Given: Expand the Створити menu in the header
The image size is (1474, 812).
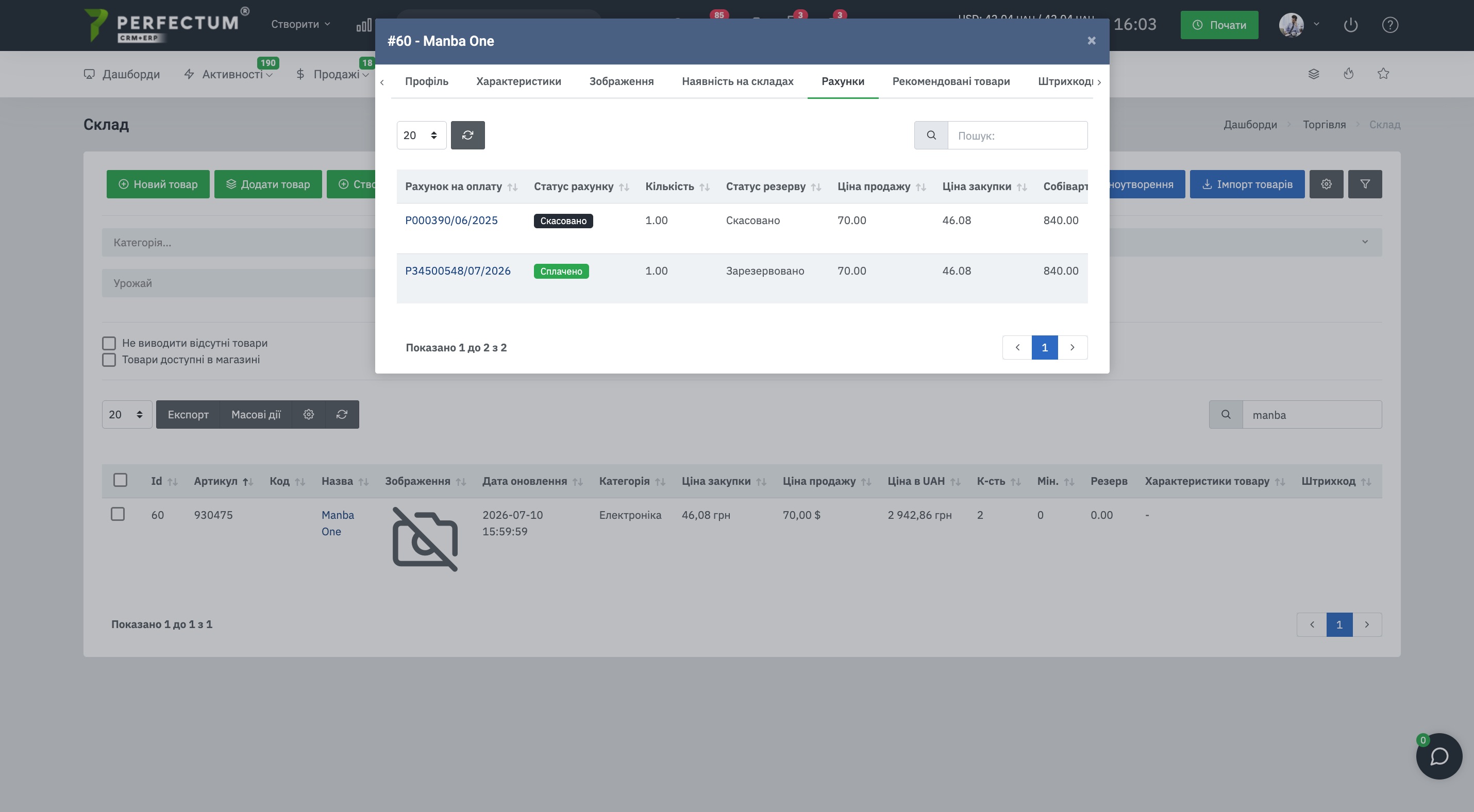Looking at the screenshot, I should [x=300, y=24].
